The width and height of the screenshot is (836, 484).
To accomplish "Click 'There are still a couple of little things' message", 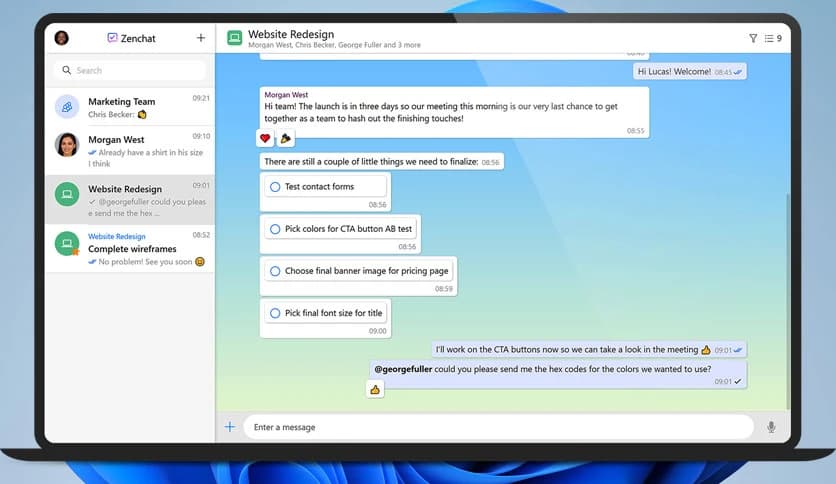I will coord(382,162).
